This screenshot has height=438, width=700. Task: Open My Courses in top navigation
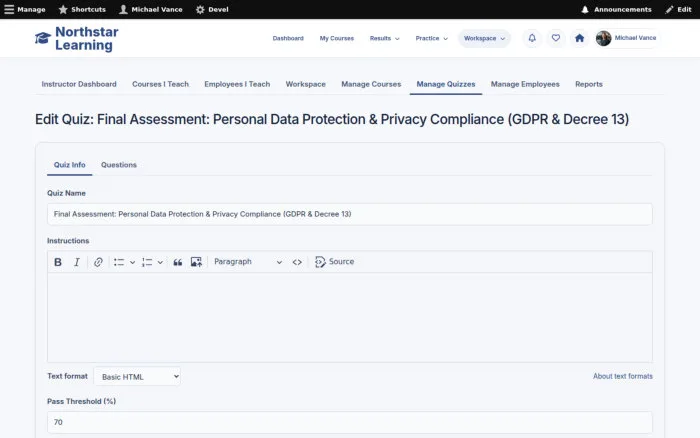pyautogui.click(x=337, y=38)
